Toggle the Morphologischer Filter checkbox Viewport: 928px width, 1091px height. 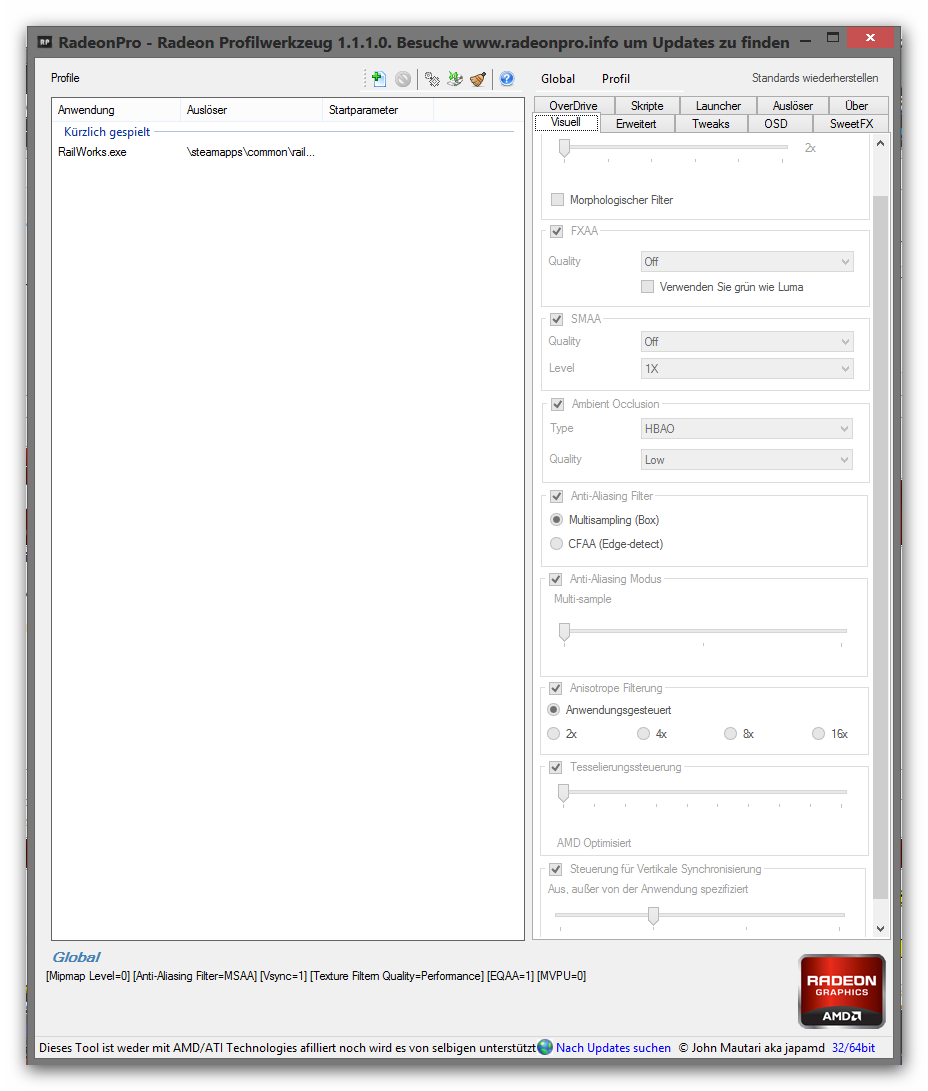[557, 200]
